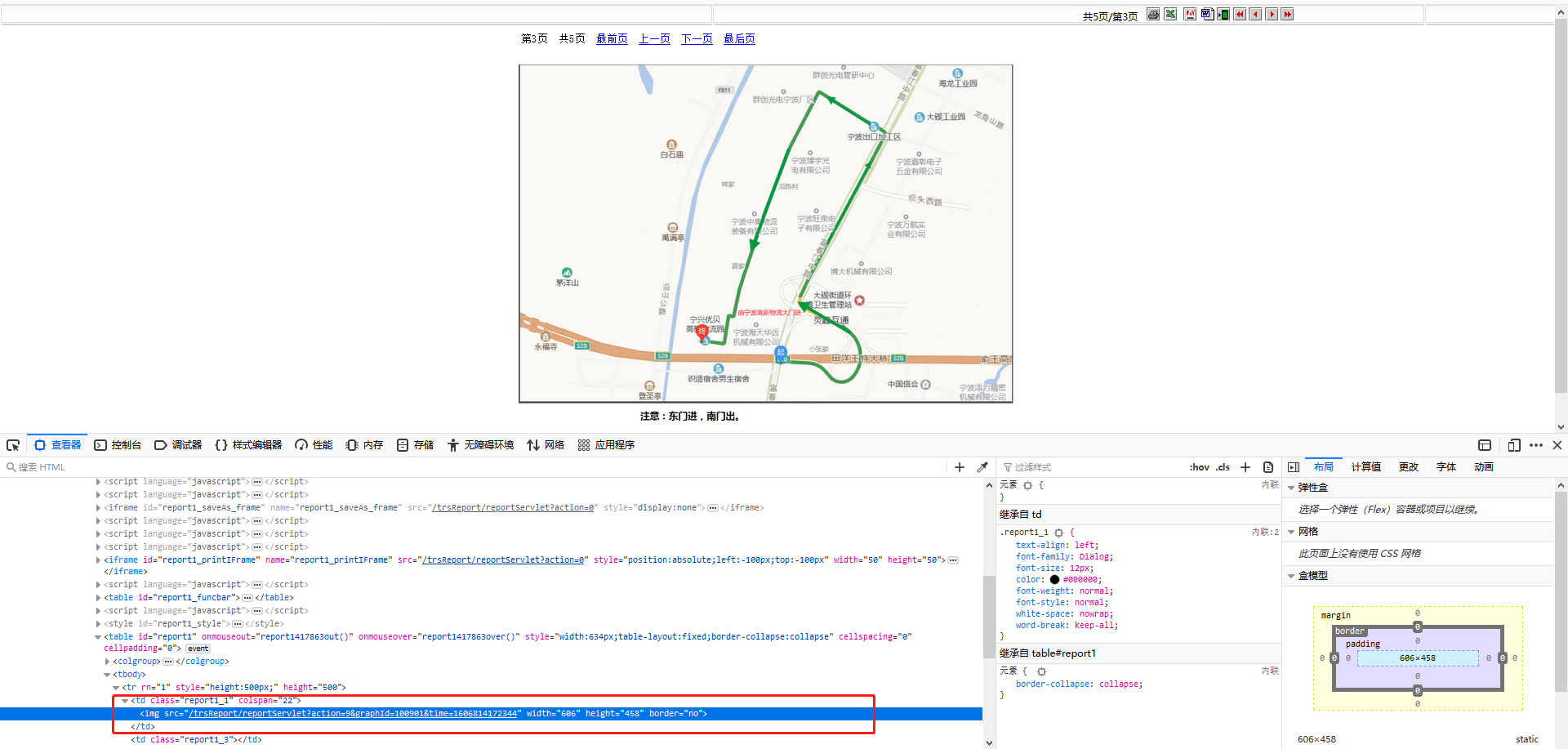Collapse the 盒模型 section
This screenshot has height=749, width=1568.
click(x=1291, y=576)
